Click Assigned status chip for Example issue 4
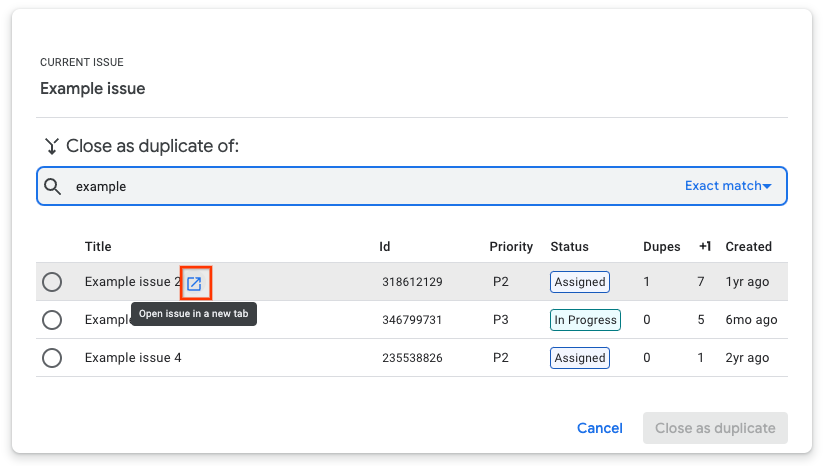The image size is (824, 466). [580, 358]
